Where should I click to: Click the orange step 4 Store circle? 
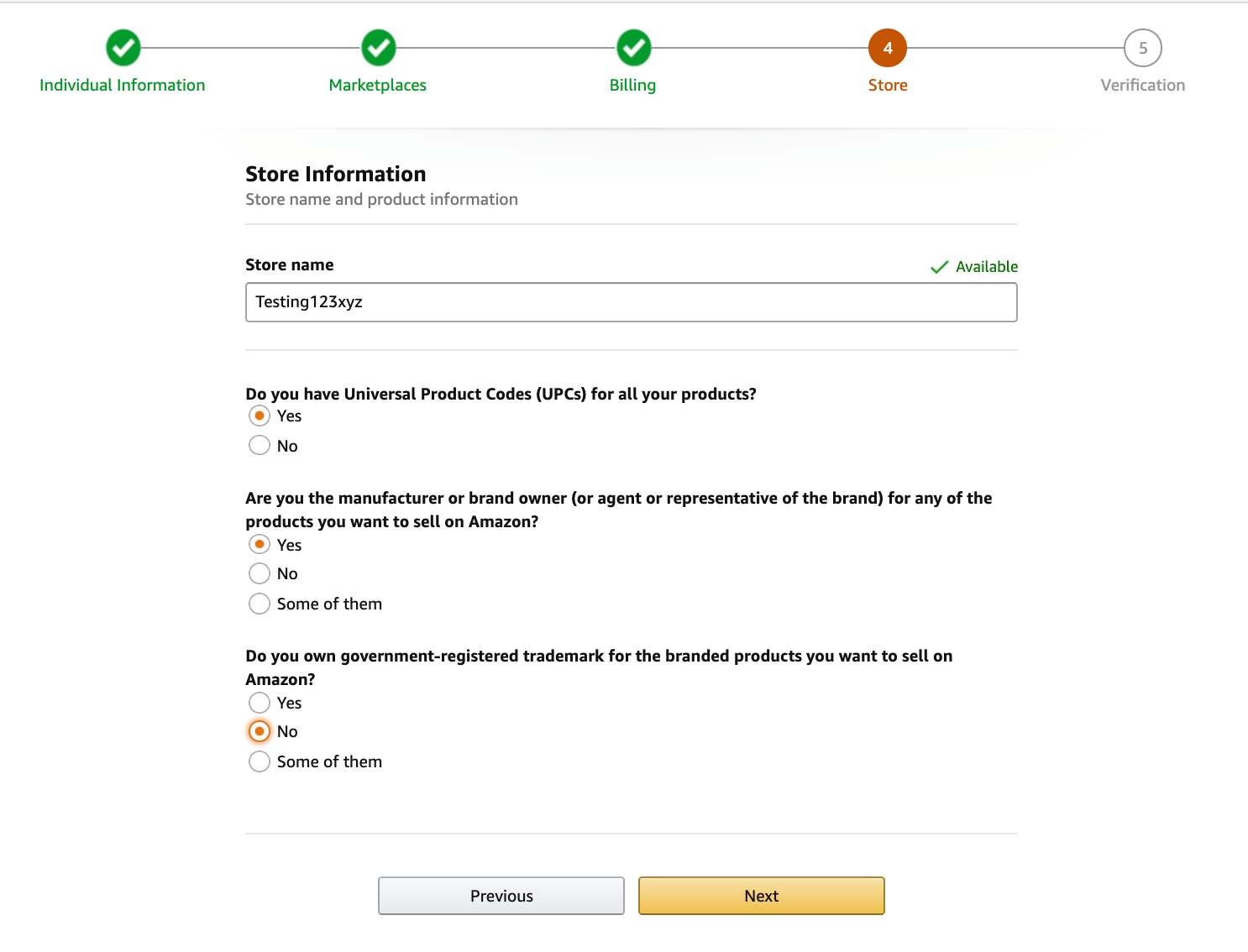pyautogui.click(x=888, y=48)
